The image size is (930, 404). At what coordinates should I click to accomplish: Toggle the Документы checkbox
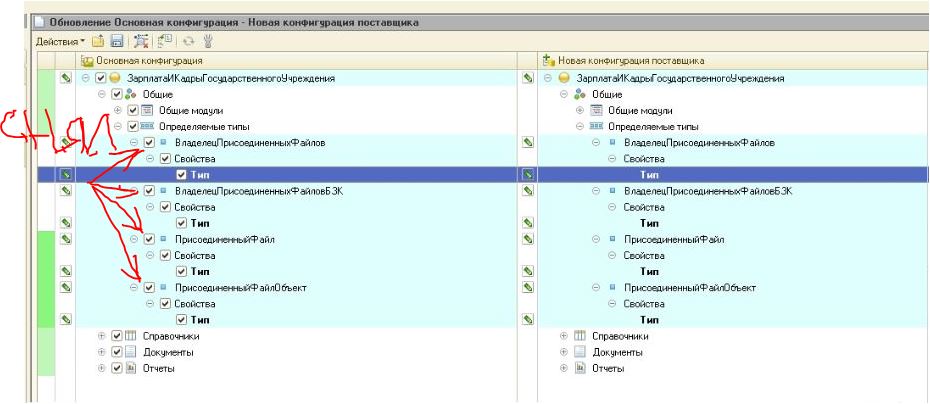(x=116, y=352)
